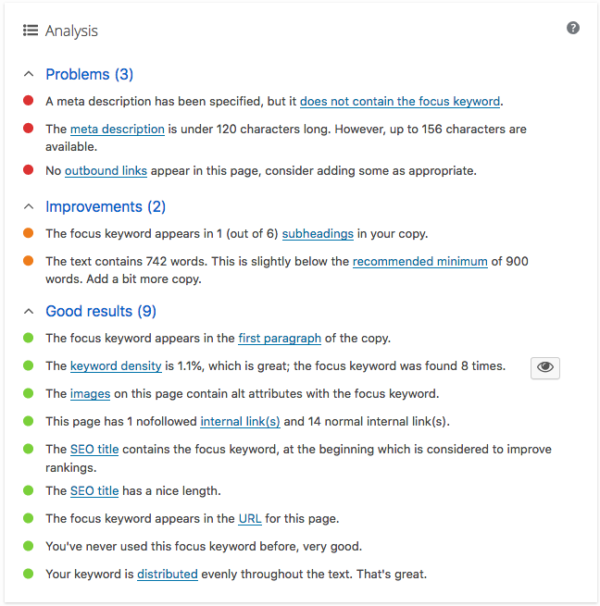600x606 pixels.
Task: Open the 'recommended minimum' link
Action: pyautogui.click(x=420, y=261)
